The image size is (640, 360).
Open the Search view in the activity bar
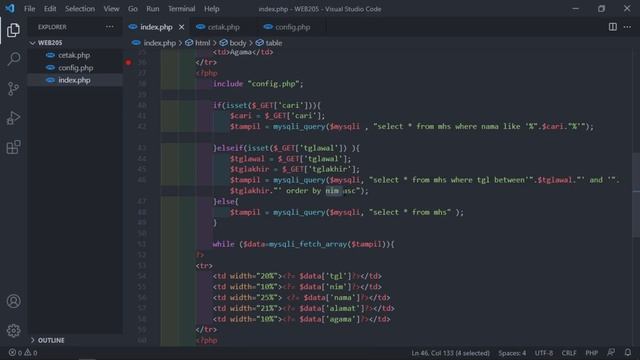coord(13,59)
